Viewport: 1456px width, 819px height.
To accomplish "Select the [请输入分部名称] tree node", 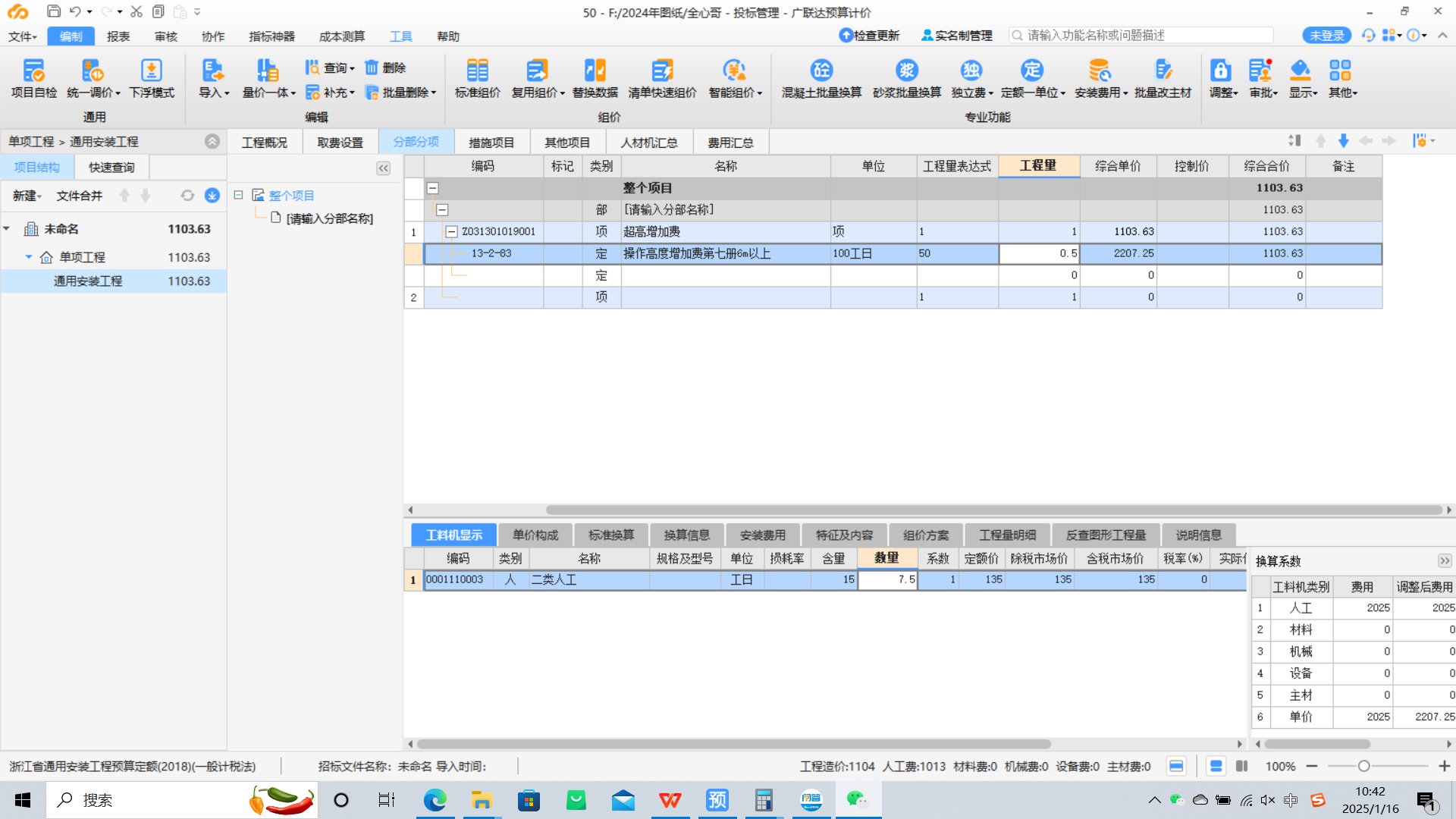I will (329, 218).
